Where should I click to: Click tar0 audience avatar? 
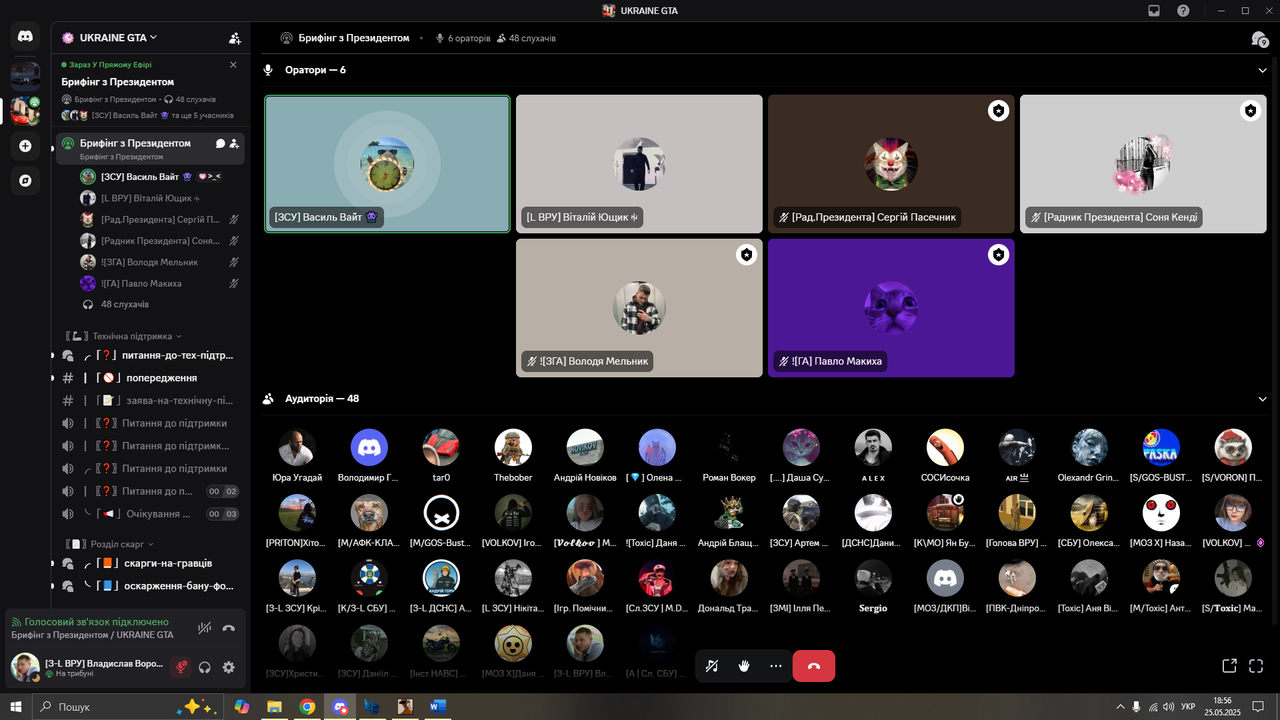(441, 448)
